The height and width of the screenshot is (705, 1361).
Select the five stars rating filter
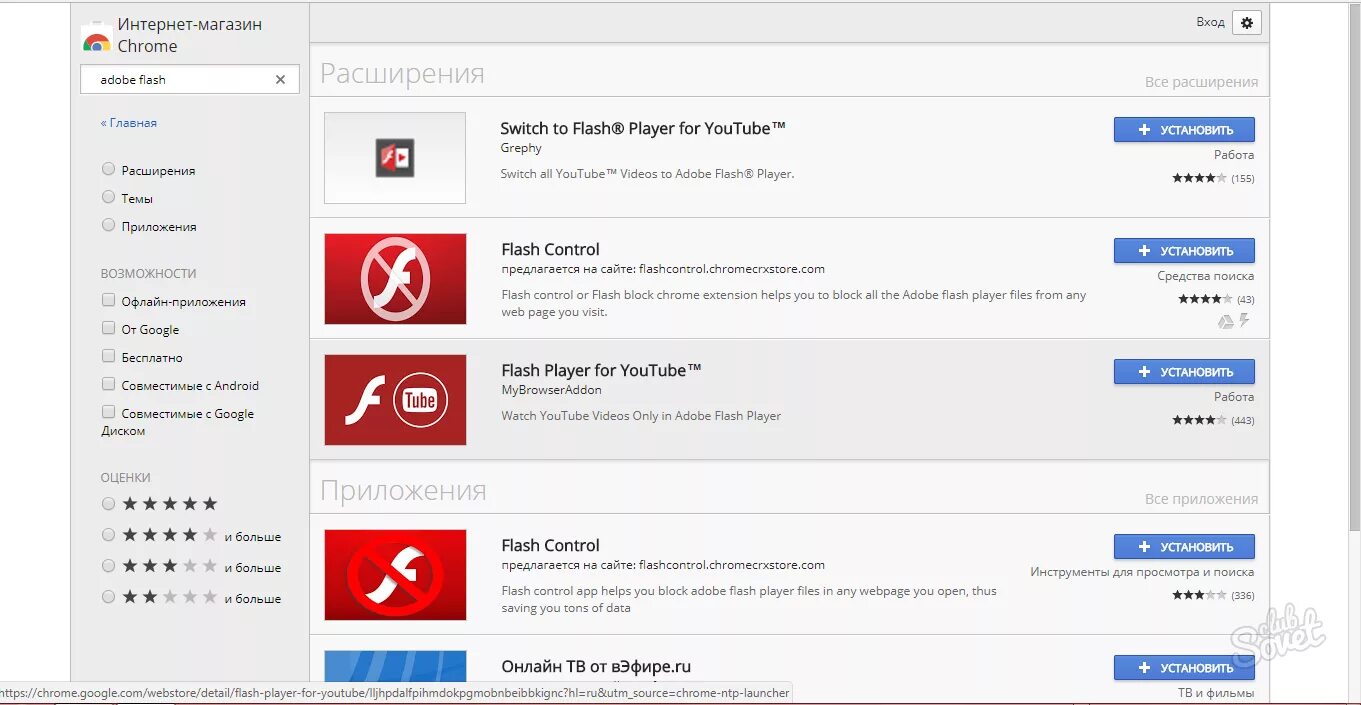pyautogui.click(x=108, y=503)
